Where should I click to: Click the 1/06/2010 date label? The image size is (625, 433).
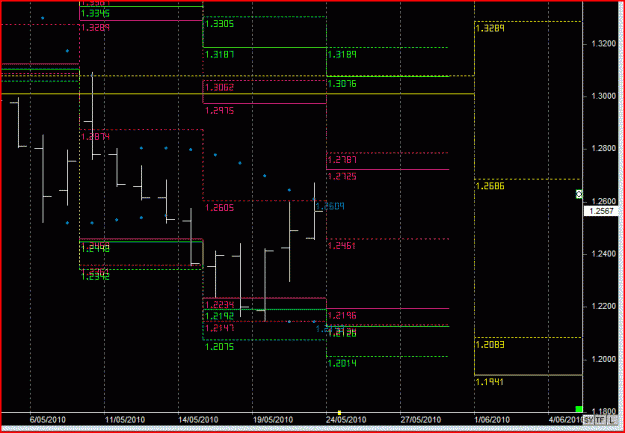click(x=492, y=420)
